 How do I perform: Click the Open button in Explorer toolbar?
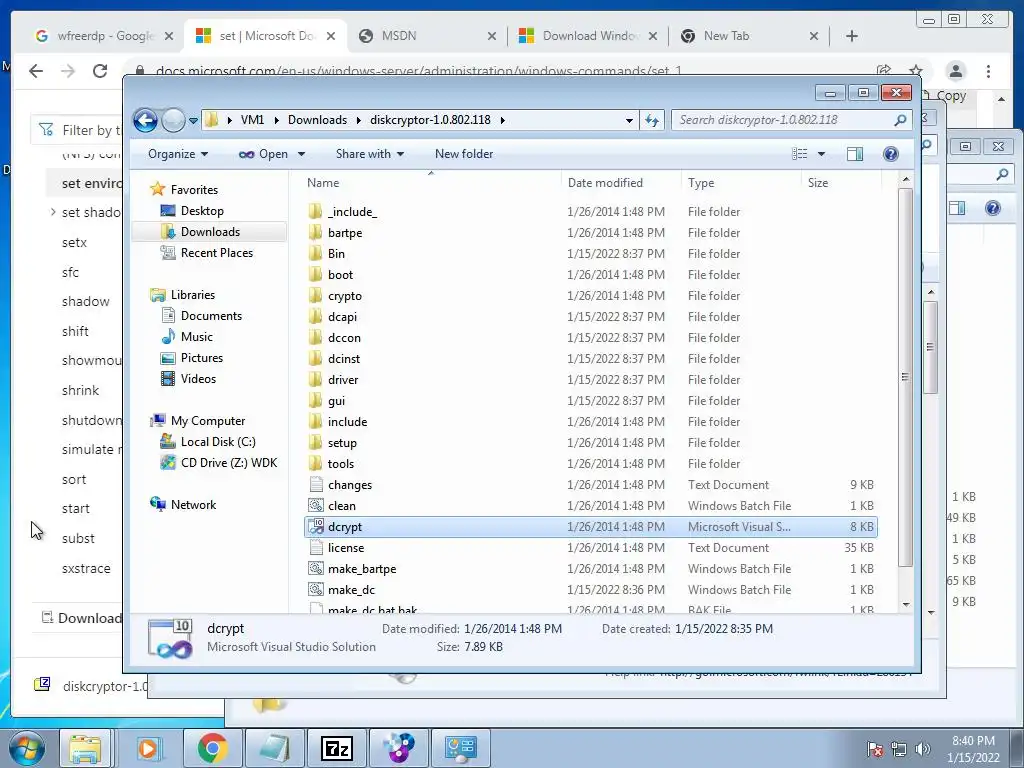[x=264, y=154]
